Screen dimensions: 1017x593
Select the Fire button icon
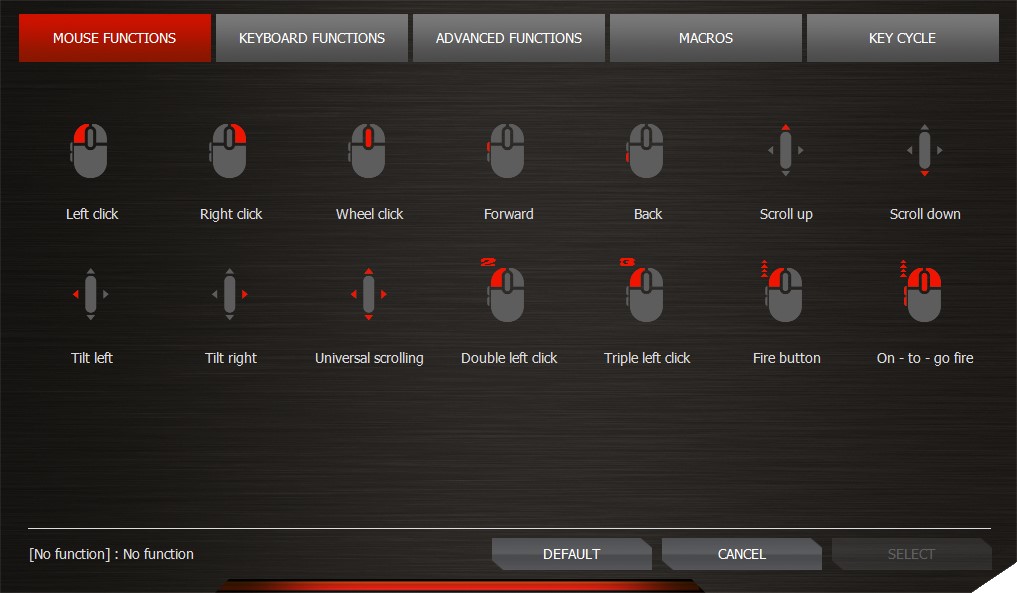coord(786,293)
